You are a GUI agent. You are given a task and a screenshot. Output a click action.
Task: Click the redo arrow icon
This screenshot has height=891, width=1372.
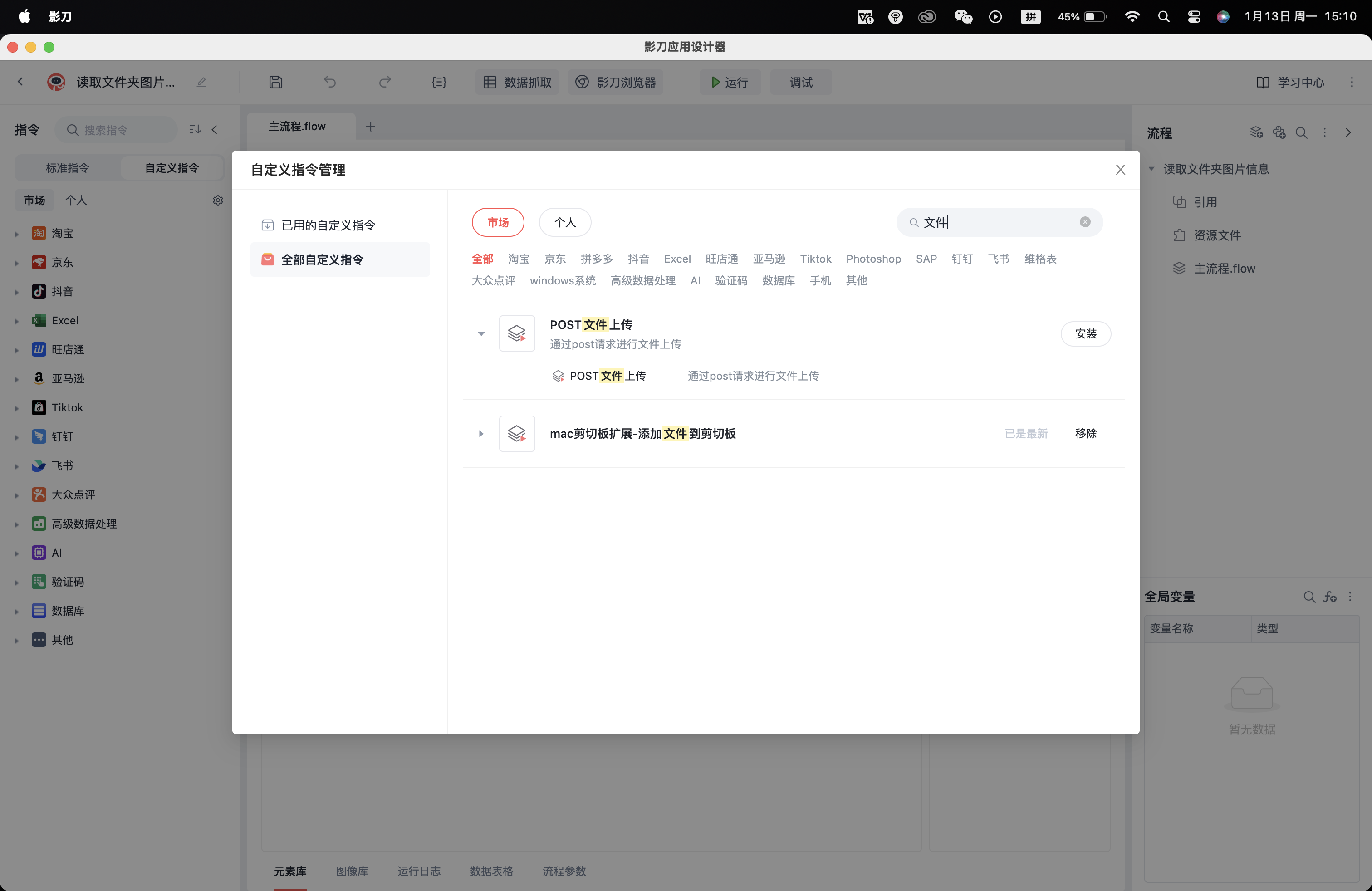point(384,83)
